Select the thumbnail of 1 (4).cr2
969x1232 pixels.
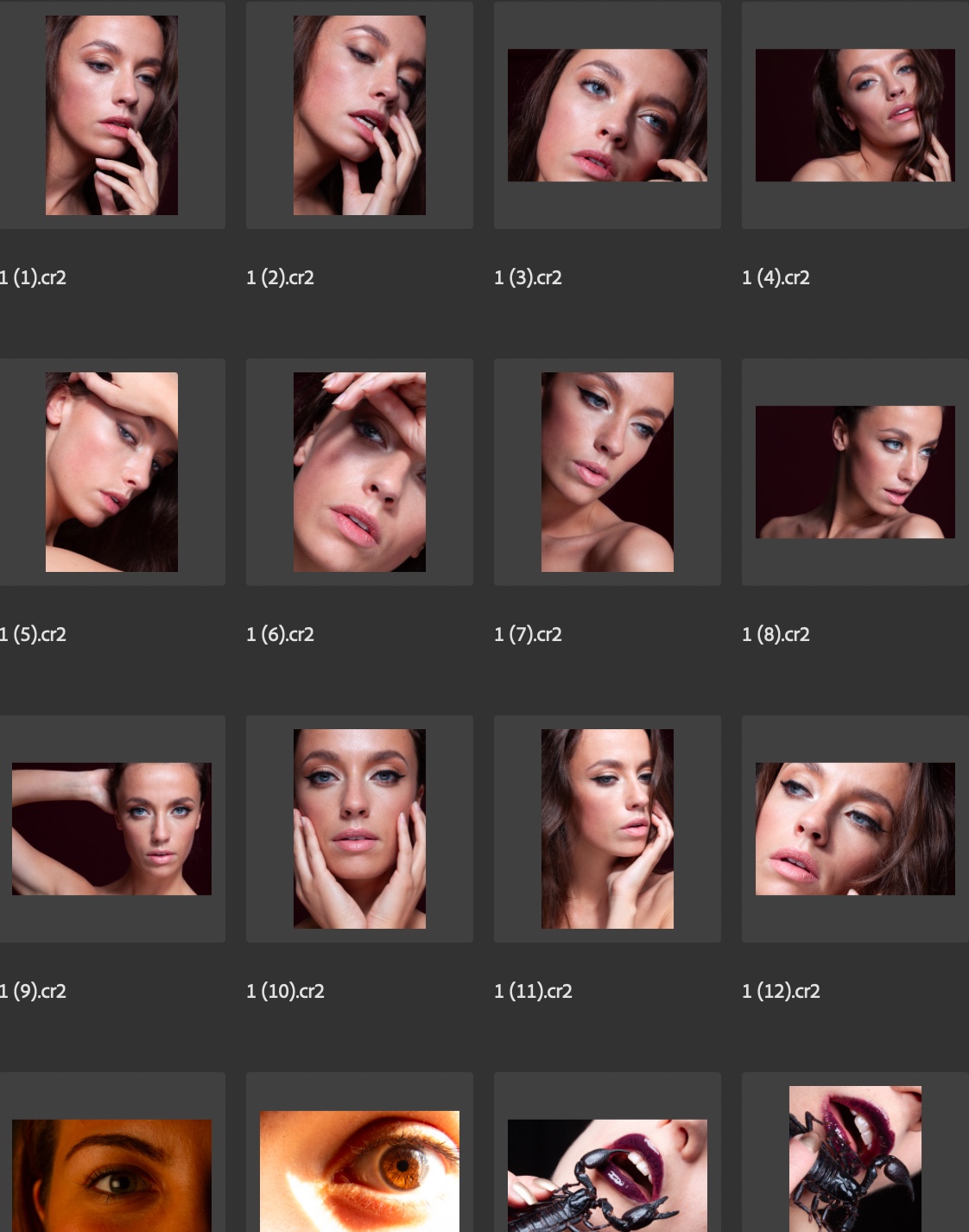tap(855, 115)
